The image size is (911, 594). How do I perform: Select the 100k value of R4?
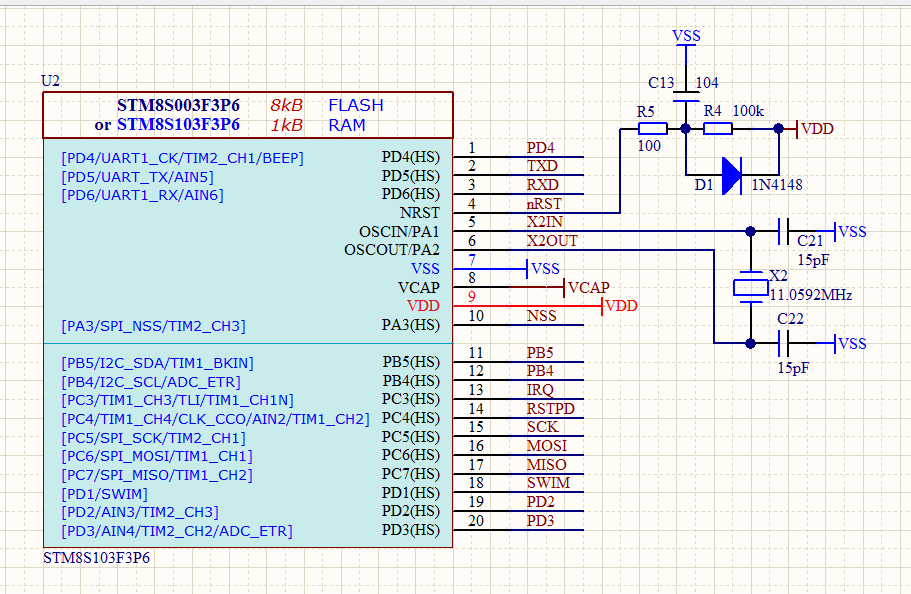click(748, 111)
